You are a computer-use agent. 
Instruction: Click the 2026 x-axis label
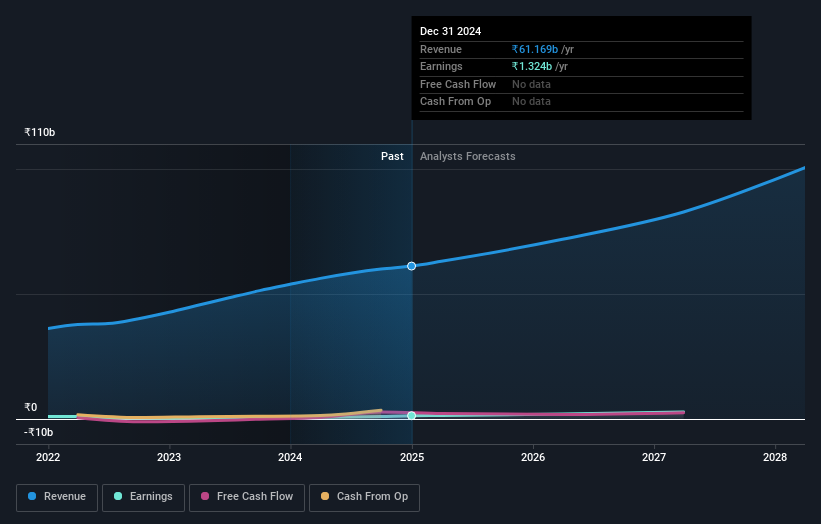[x=533, y=458]
